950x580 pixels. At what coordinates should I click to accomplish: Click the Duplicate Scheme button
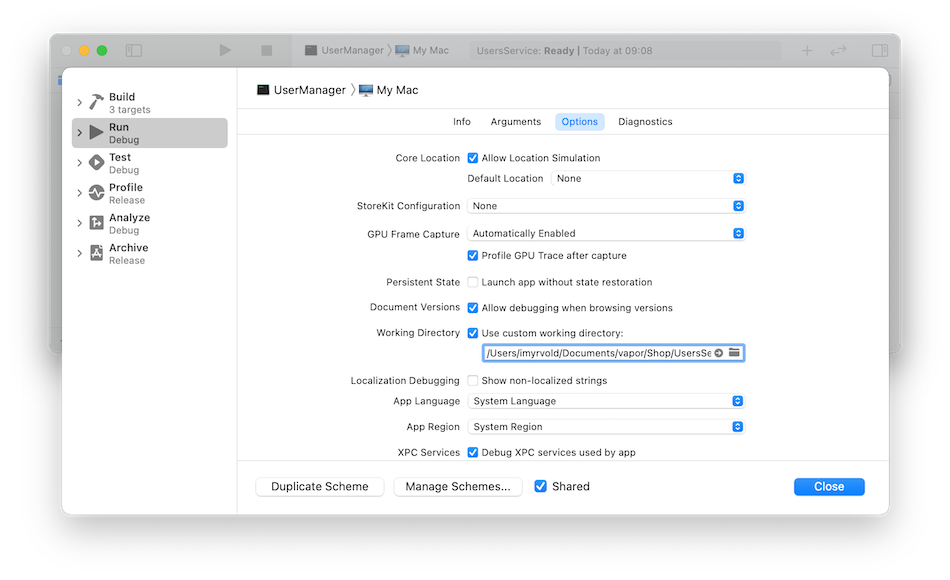[320, 487]
